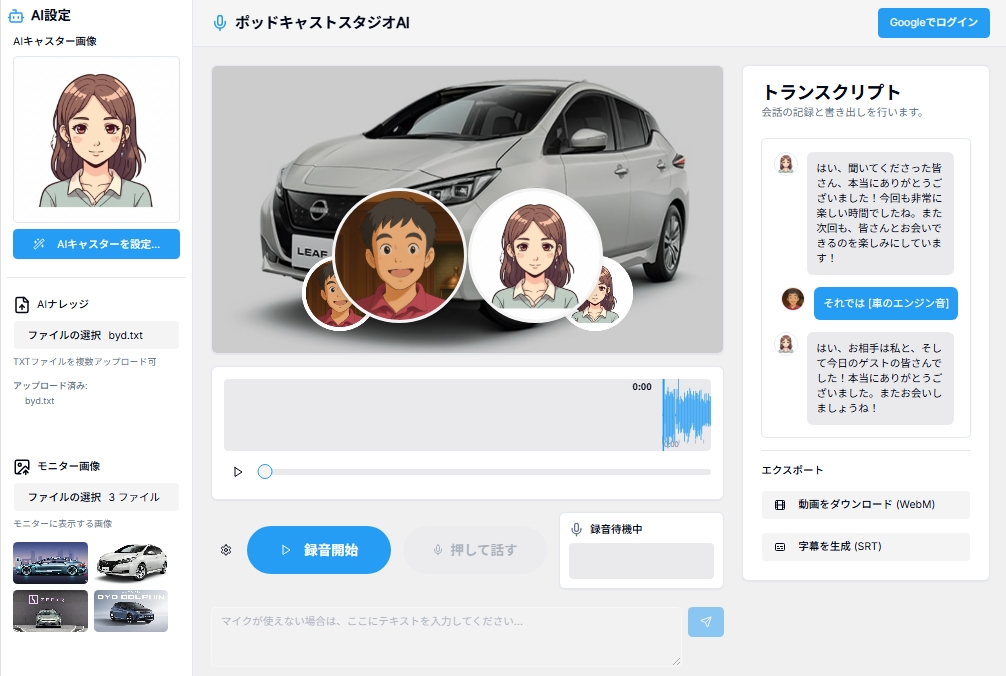Click the AI caster avatar beside last message

coord(786,344)
